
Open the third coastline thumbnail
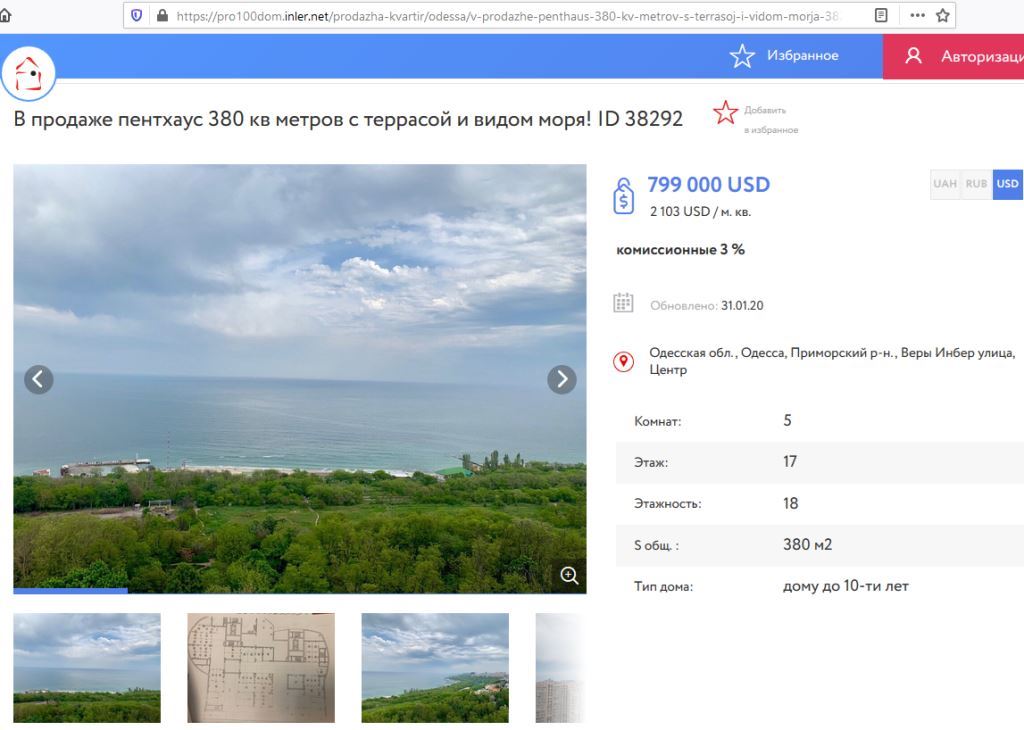[435, 667]
